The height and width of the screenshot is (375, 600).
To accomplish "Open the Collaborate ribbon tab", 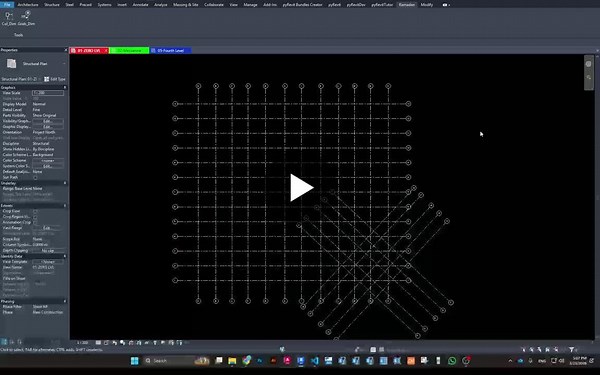I will coord(214,5).
